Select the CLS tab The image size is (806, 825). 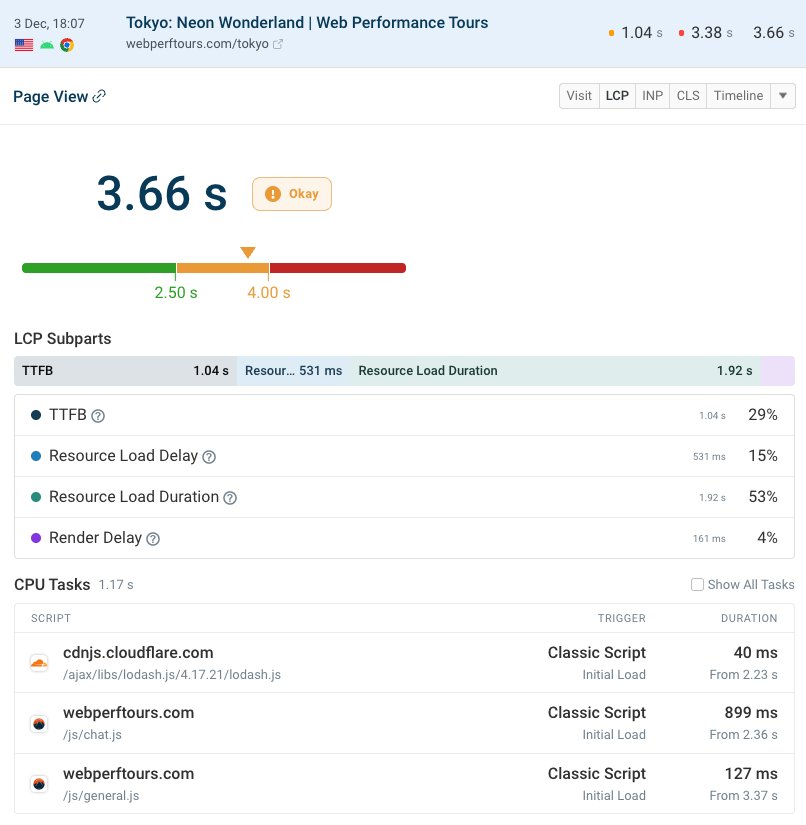click(688, 95)
